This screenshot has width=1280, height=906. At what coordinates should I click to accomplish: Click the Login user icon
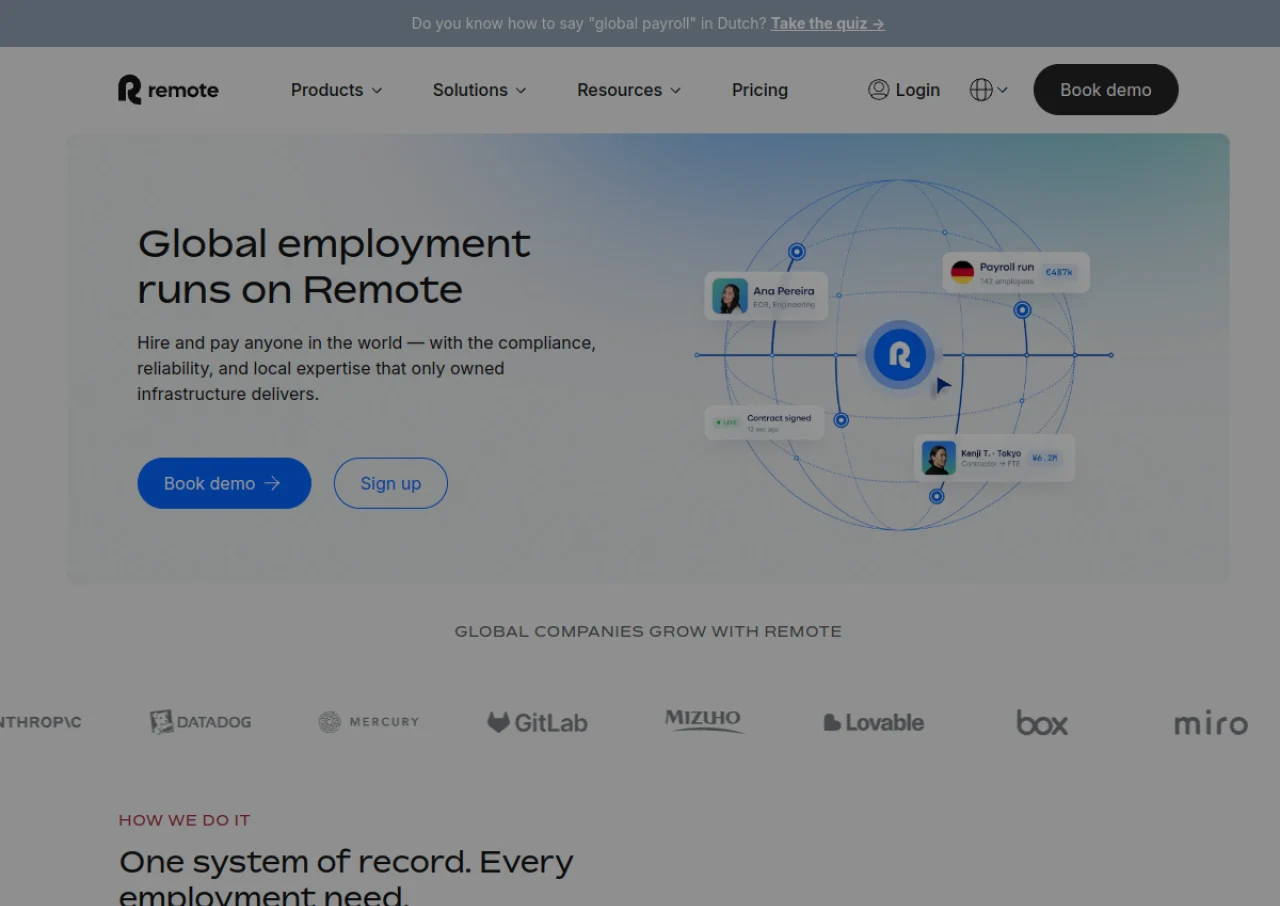pos(879,90)
